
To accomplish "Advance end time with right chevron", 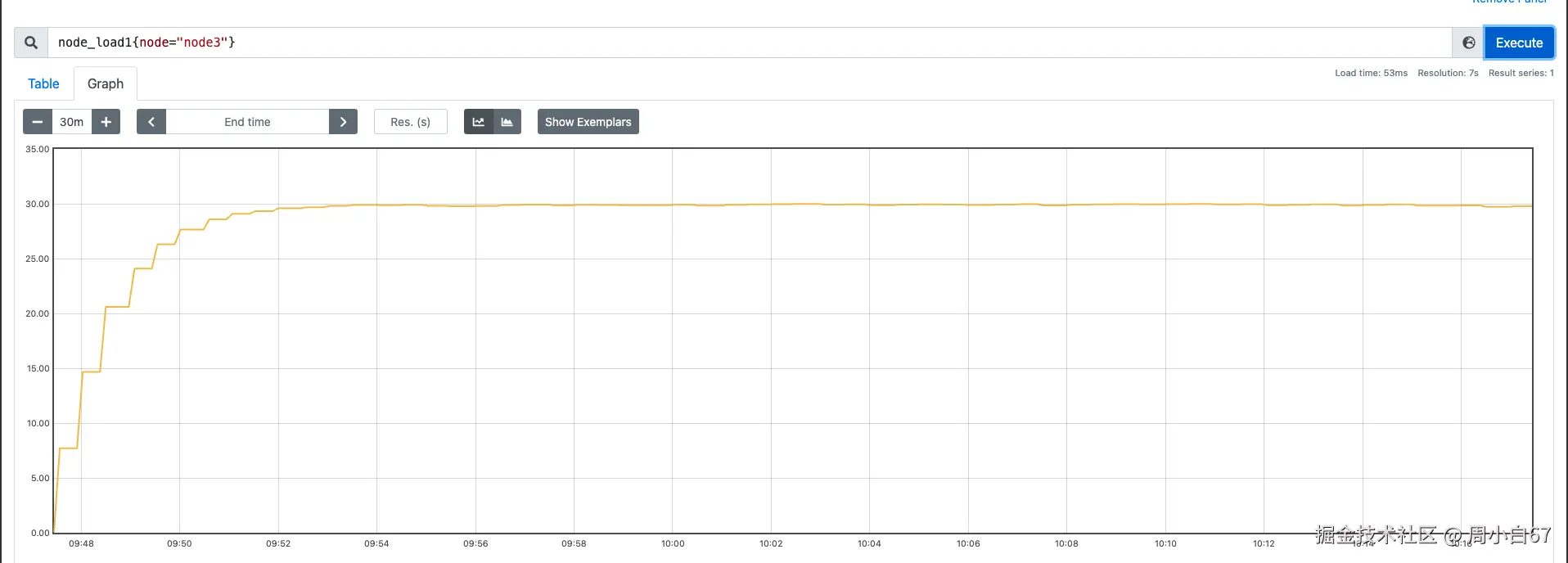I will coord(343,122).
